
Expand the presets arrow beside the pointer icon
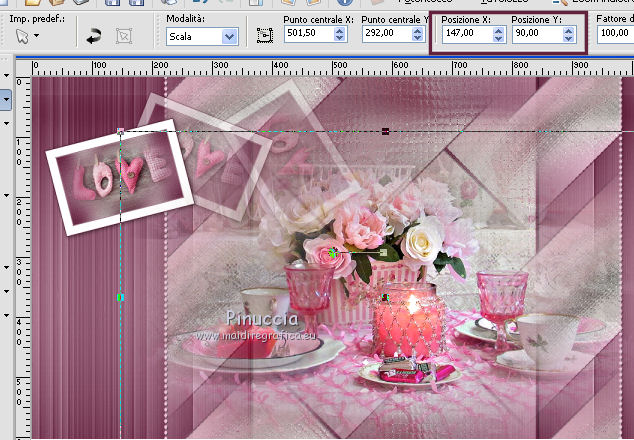(37, 36)
